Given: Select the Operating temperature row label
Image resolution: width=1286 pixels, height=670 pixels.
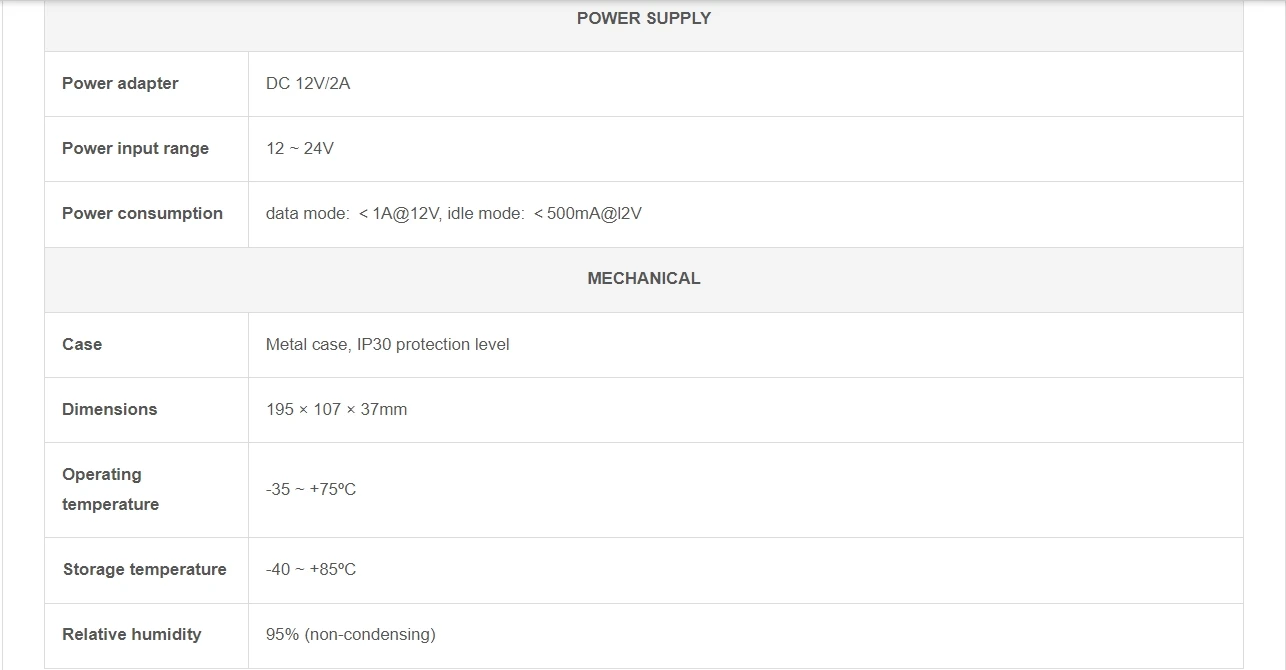Looking at the screenshot, I should tap(109, 489).
